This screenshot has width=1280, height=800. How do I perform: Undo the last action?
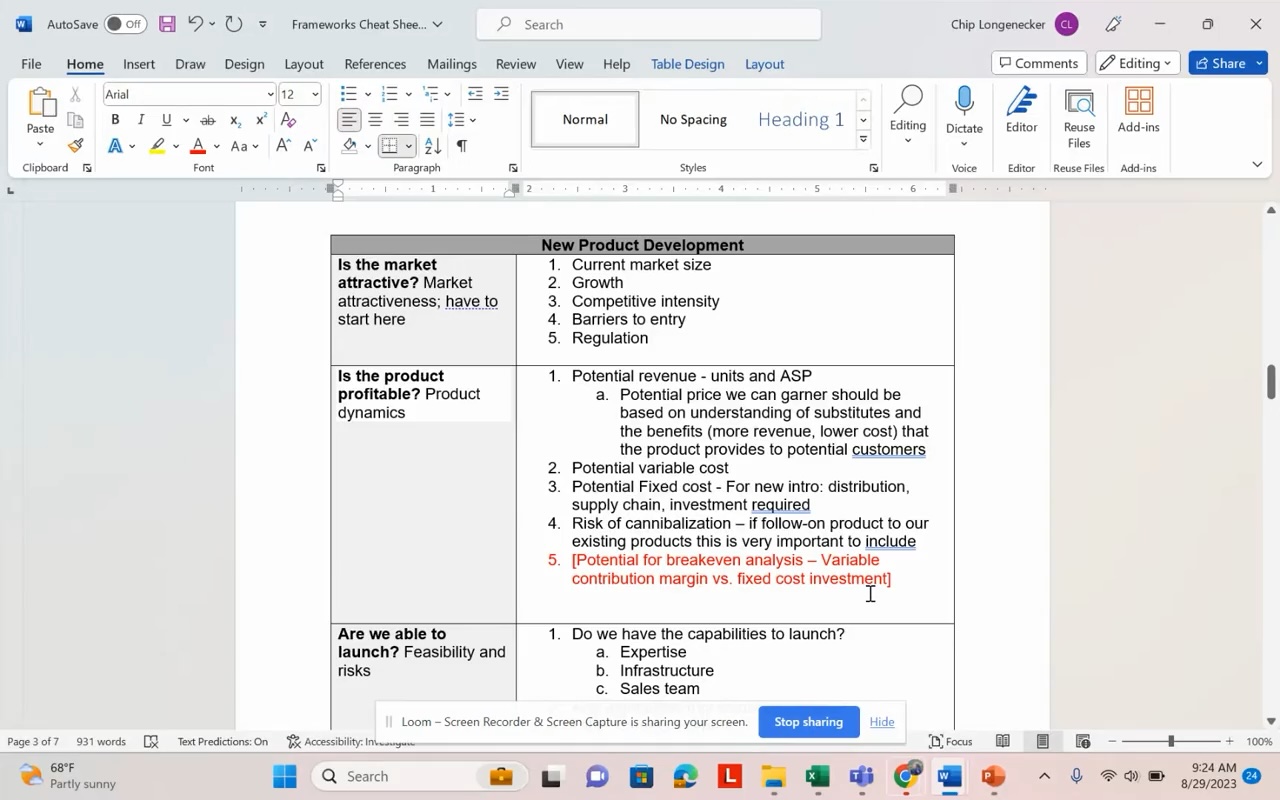click(196, 24)
